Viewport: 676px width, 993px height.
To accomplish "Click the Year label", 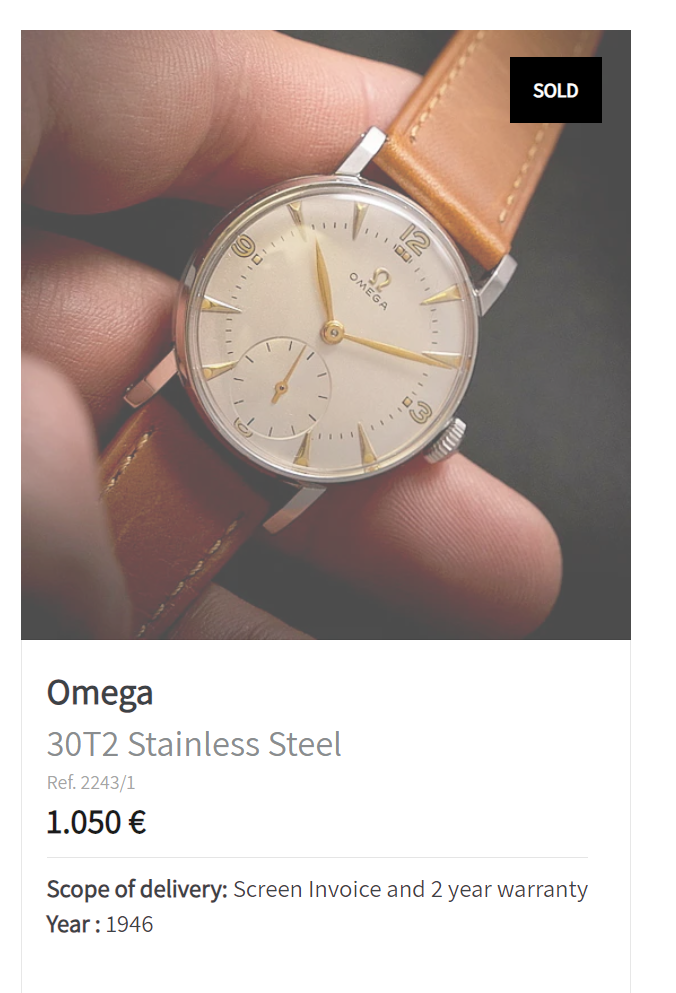I will tap(73, 924).
